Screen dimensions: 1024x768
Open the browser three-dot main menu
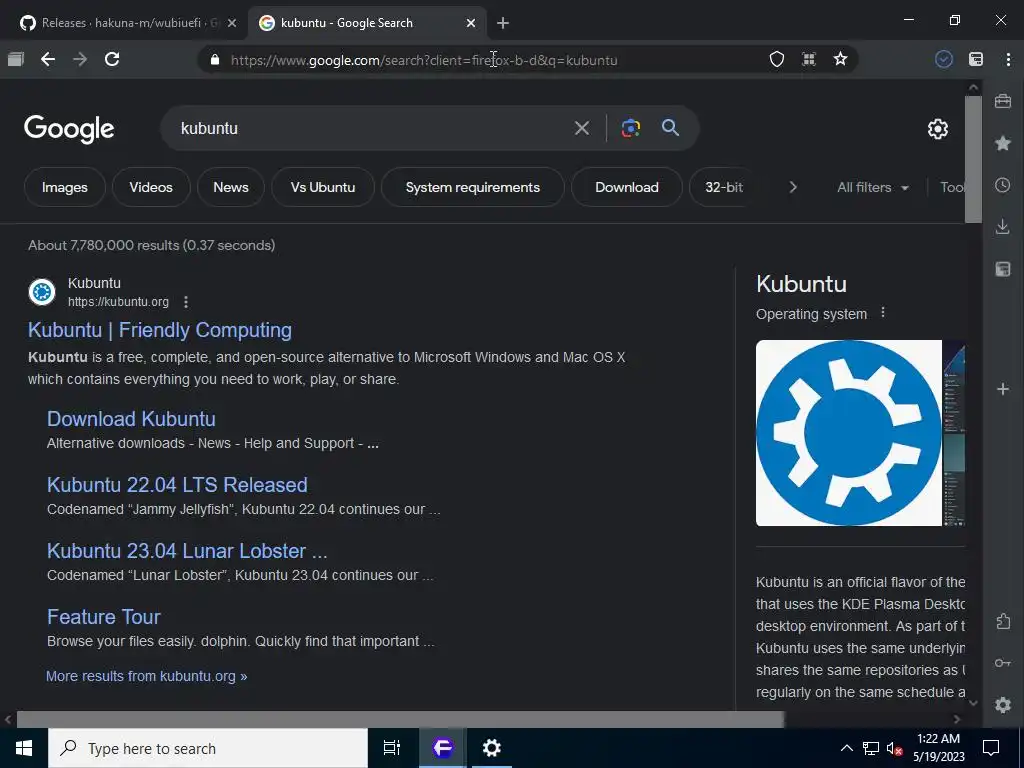(1008, 59)
